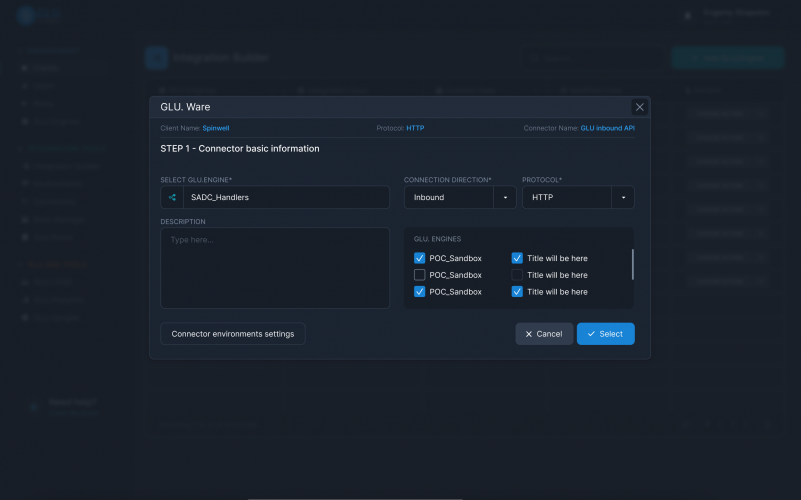Uncheck the first POC_Sandbox checkbox
The image size is (801, 500).
(419, 258)
